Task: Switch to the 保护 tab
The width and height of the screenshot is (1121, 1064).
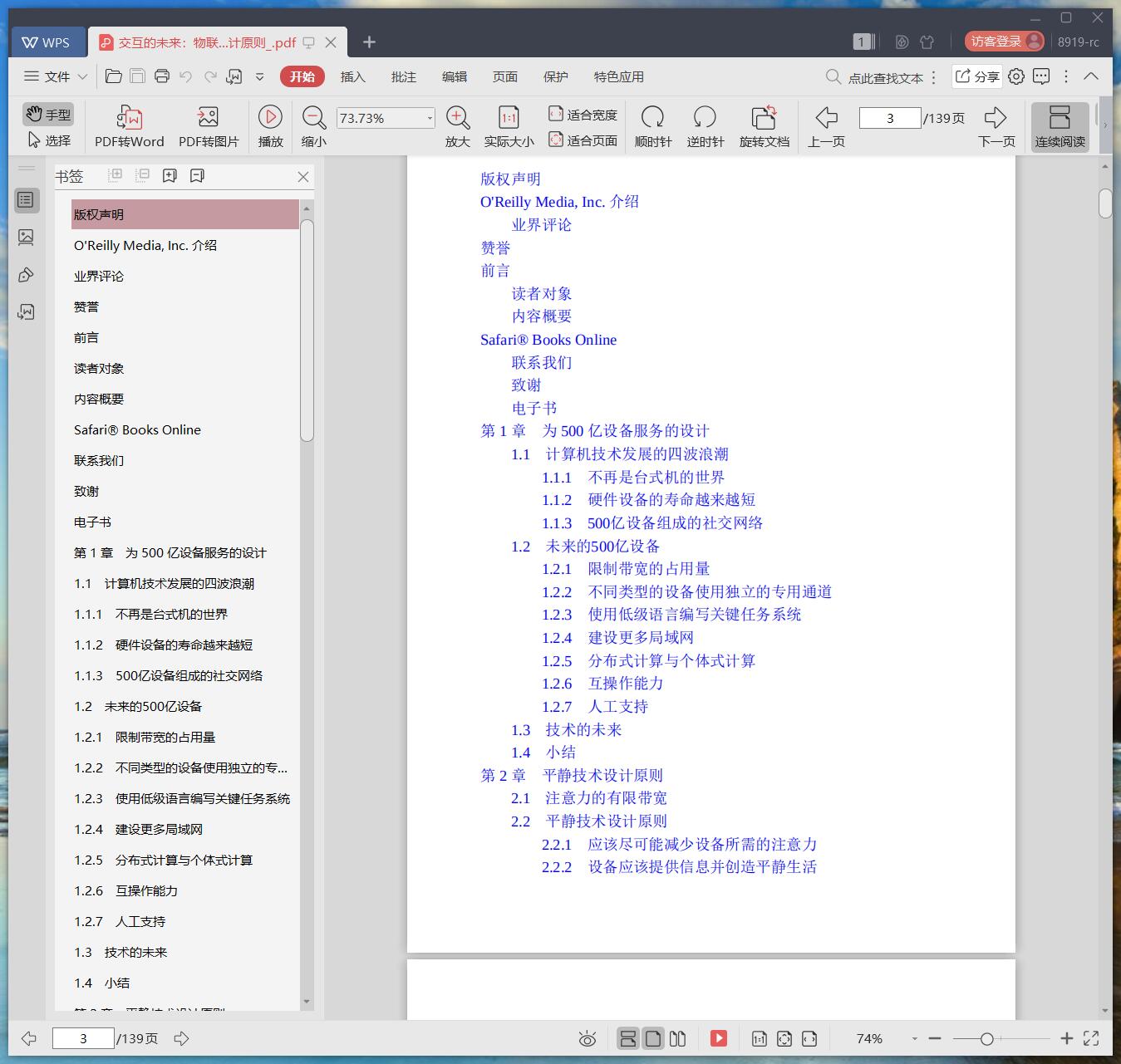Action: pyautogui.click(x=555, y=76)
